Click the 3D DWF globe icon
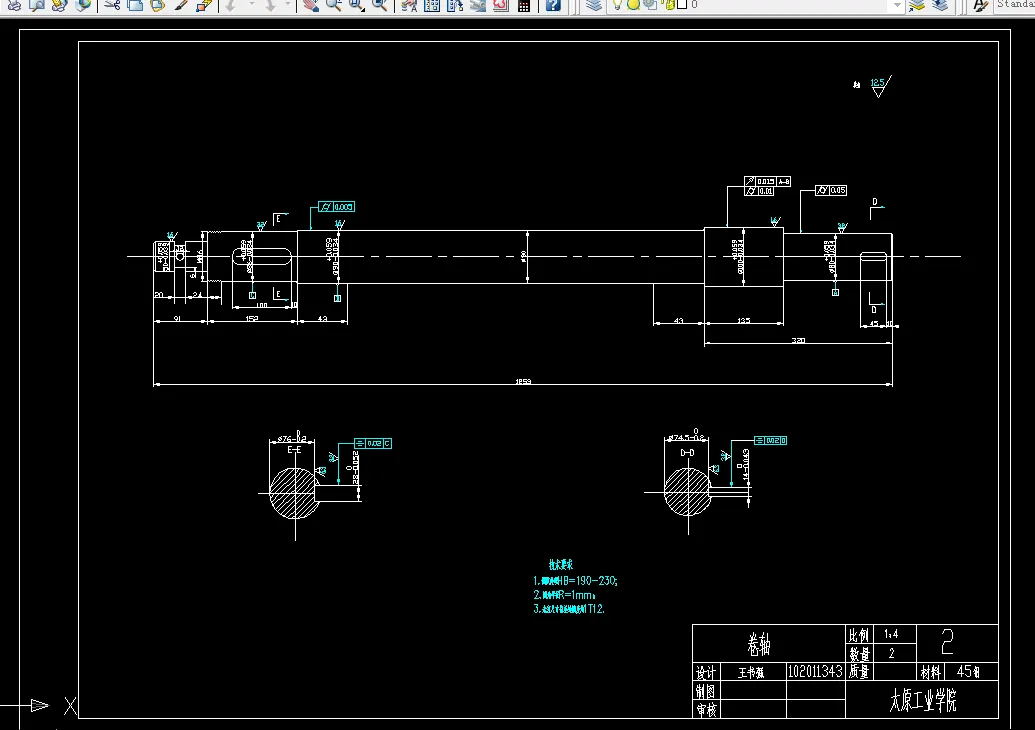Image resolution: width=1035 pixels, height=730 pixels. pyautogui.click(x=83, y=5)
